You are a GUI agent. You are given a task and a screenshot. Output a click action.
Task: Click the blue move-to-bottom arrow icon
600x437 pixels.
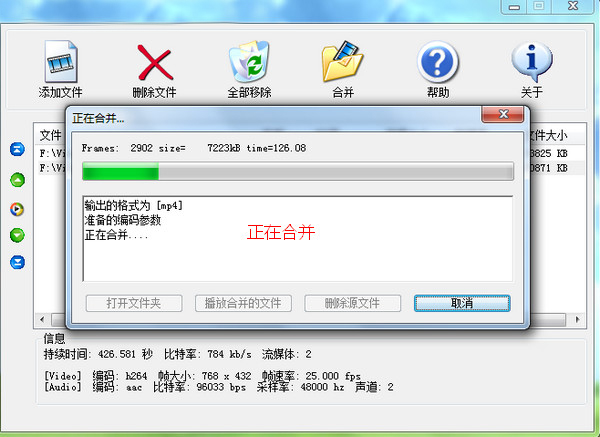point(17,262)
